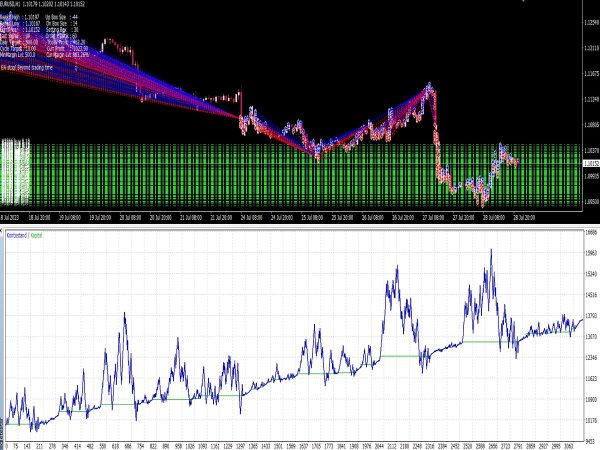This screenshot has width=600, height=450.
Task: Click the 15240 balance axis value
Action: [x=592, y=274]
